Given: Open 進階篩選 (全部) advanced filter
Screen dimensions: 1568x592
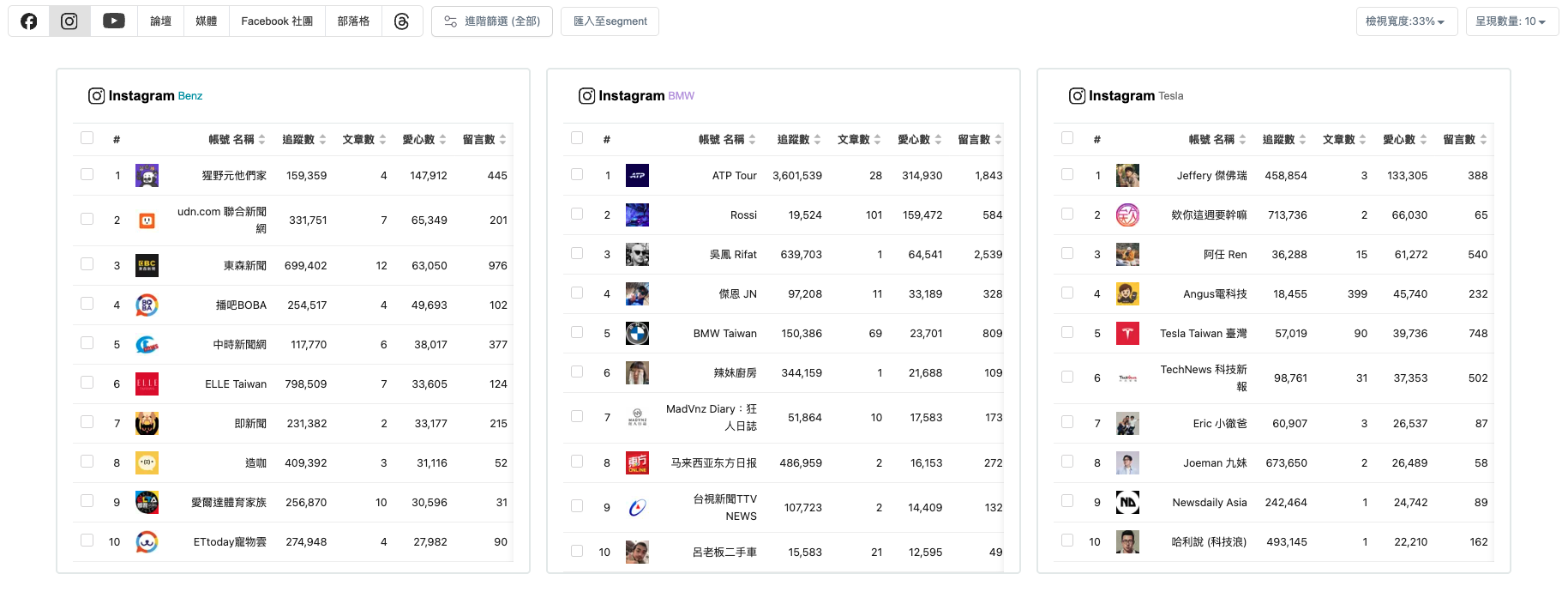Looking at the screenshot, I should (492, 21).
